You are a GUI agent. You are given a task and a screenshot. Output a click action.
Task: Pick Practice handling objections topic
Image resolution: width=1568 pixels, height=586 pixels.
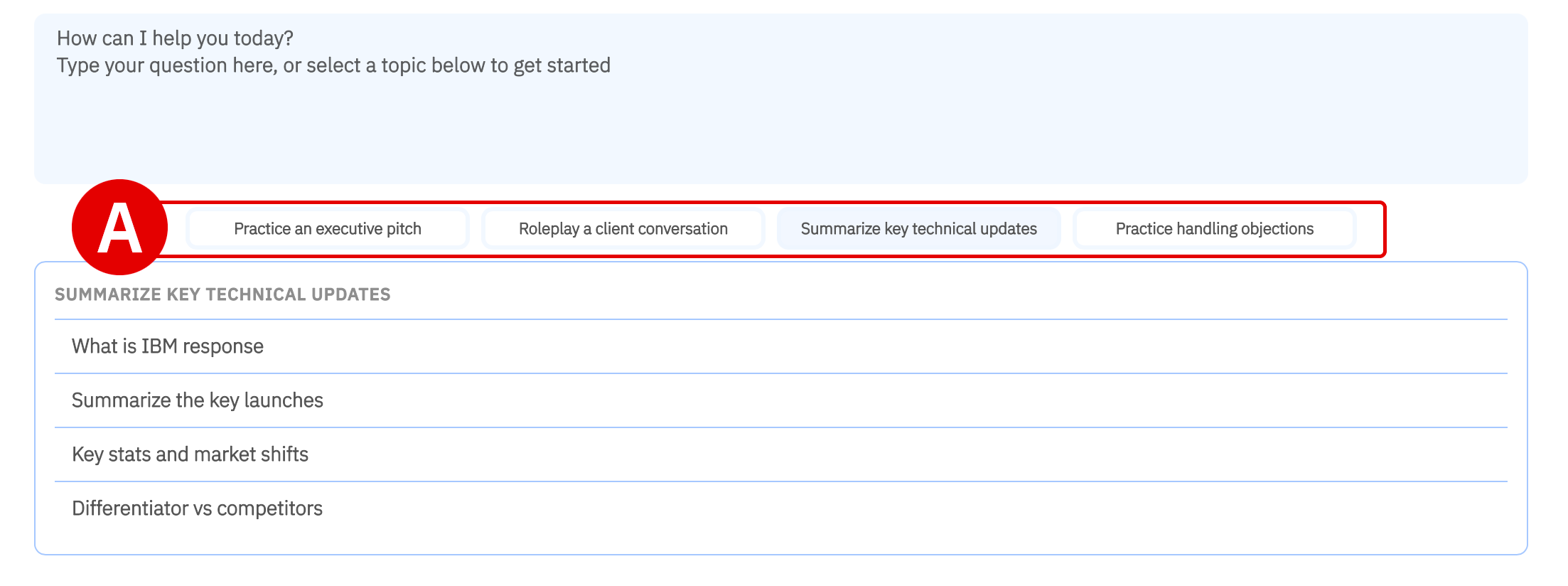pyautogui.click(x=1215, y=229)
